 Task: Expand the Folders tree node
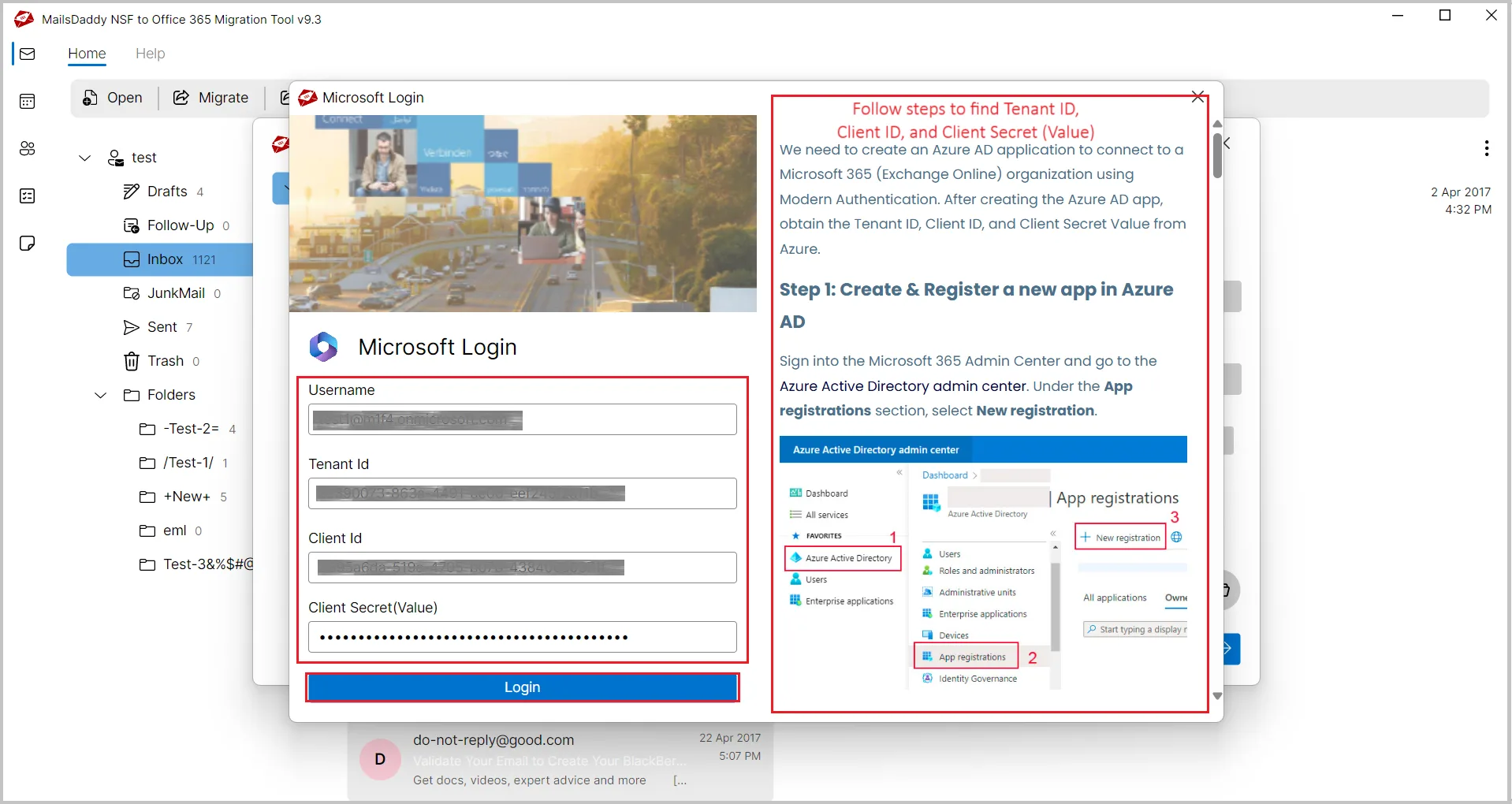click(x=100, y=395)
